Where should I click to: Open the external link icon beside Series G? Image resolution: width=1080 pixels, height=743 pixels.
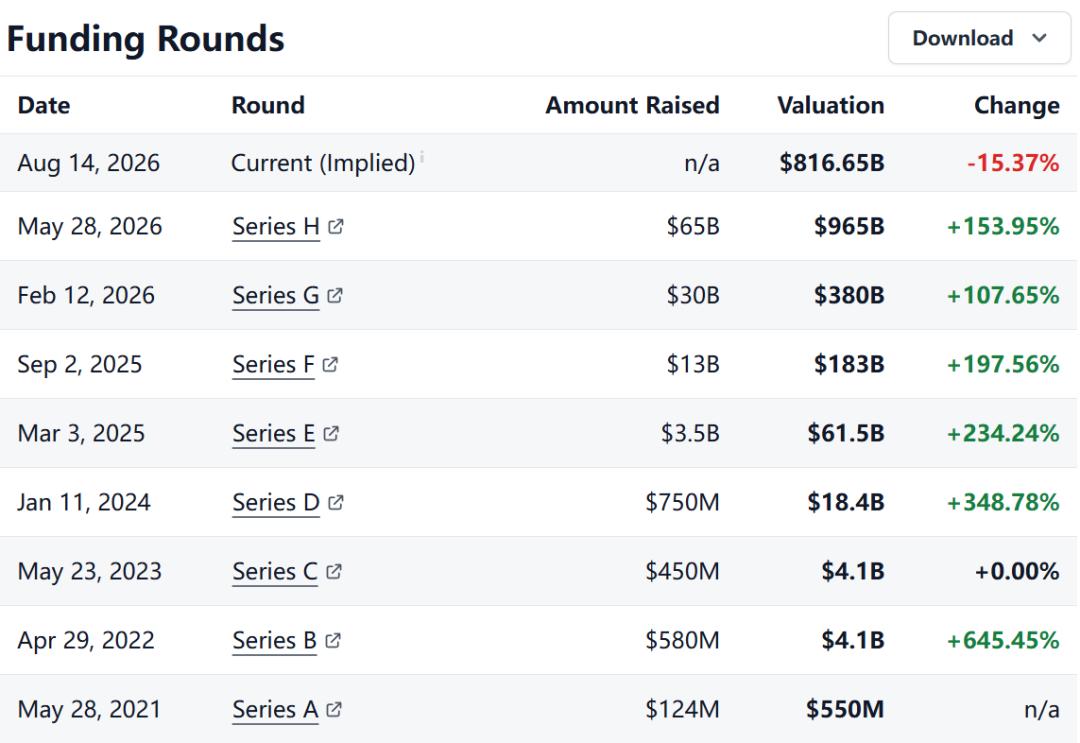(335, 295)
